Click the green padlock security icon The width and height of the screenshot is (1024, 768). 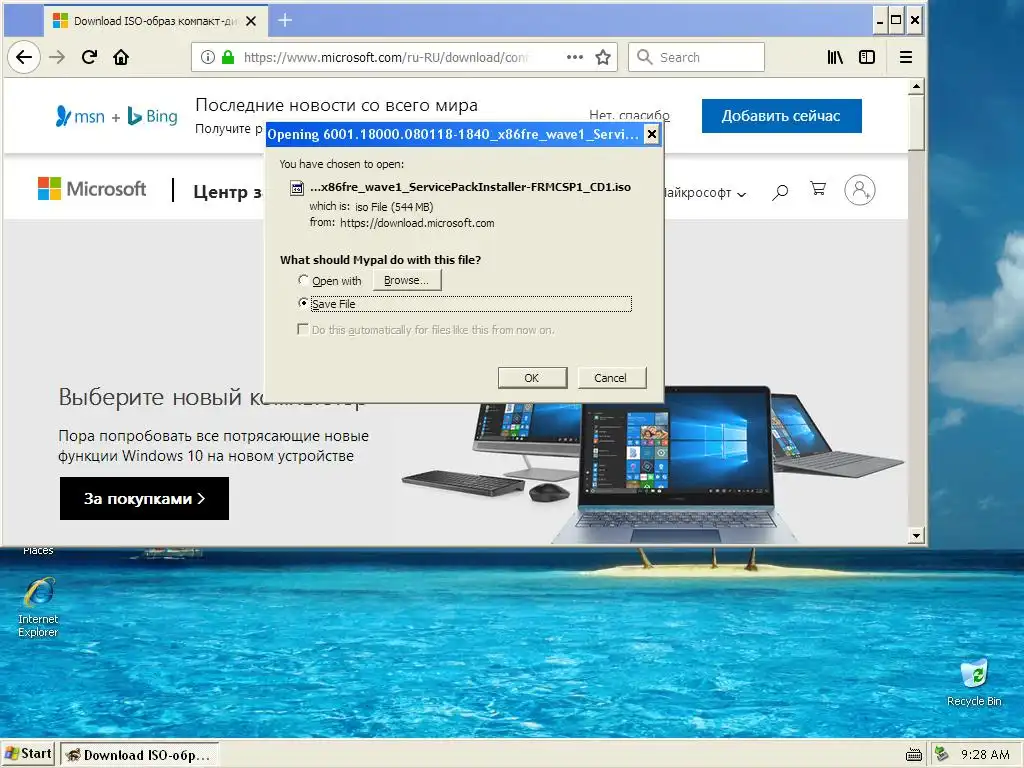click(x=227, y=57)
